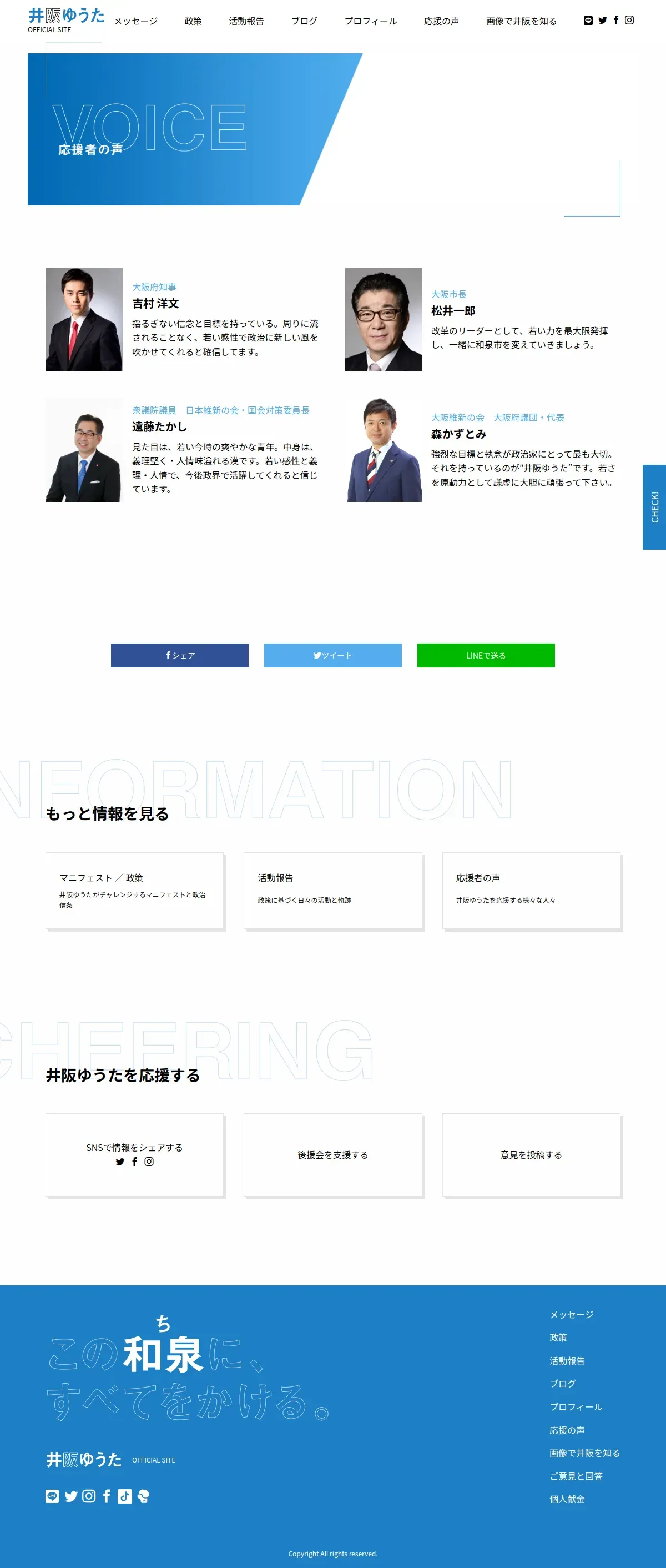Open 画像で井阪を知る in the top navigation
Screen dimensions: 666x1568
click(x=521, y=21)
